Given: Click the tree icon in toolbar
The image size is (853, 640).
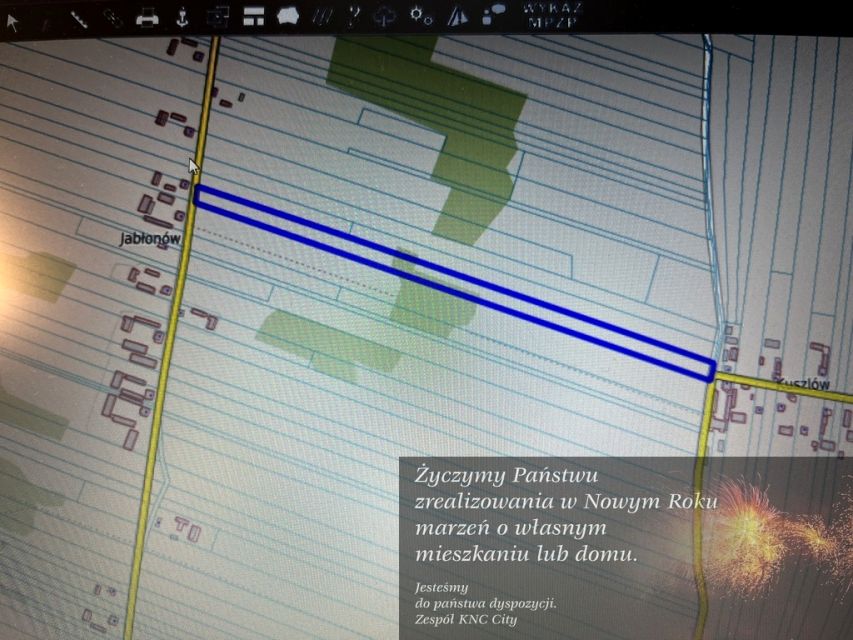Looking at the screenshot, I should pyautogui.click(x=387, y=15).
